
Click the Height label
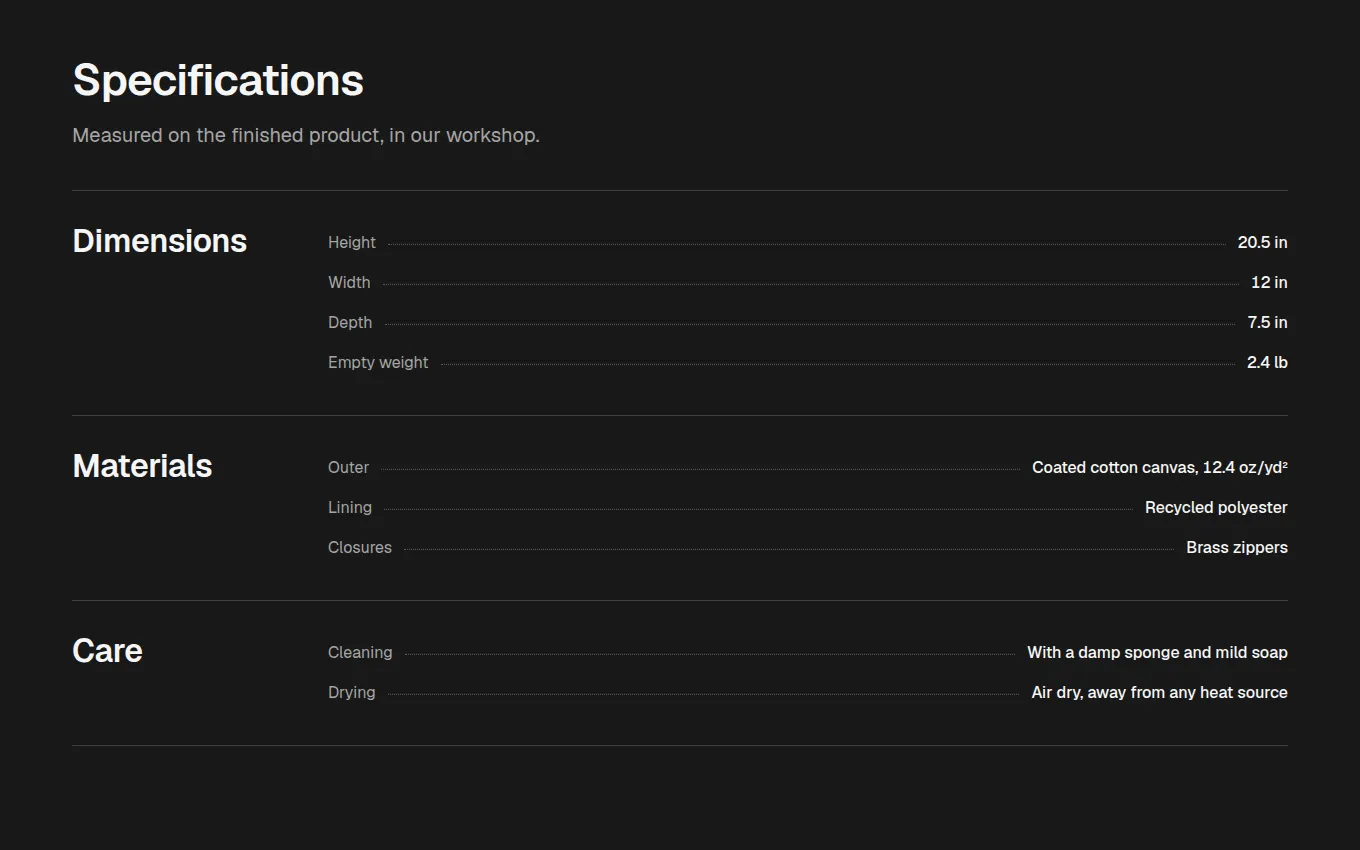(352, 242)
